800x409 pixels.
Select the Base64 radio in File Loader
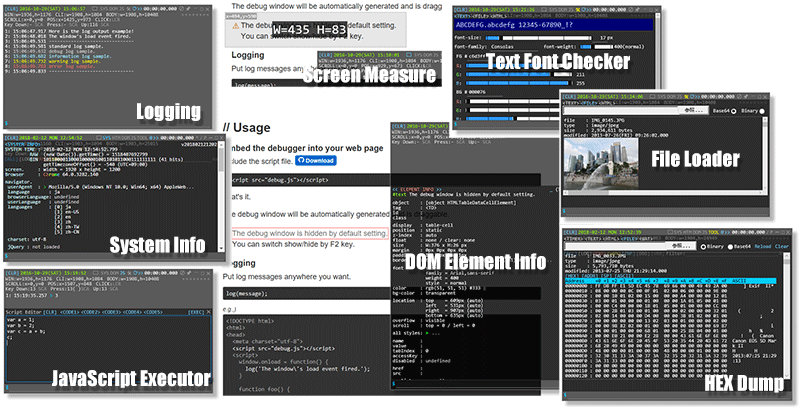point(734,111)
